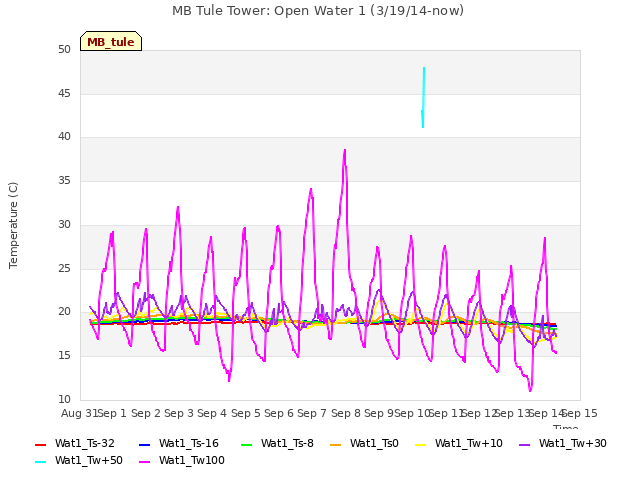Screen dimensions: 640x480
Task: Click the 40 y-axis tick label
Action: [64, 136]
